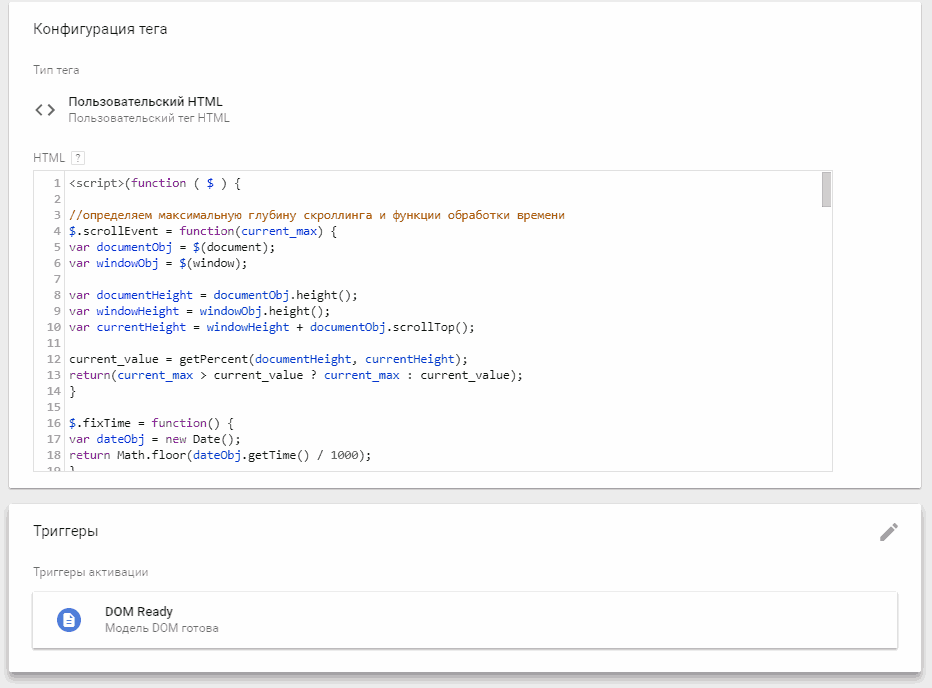Click line 10 var currentHeight declaration
The width and height of the screenshot is (932, 688).
click(x=272, y=328)
